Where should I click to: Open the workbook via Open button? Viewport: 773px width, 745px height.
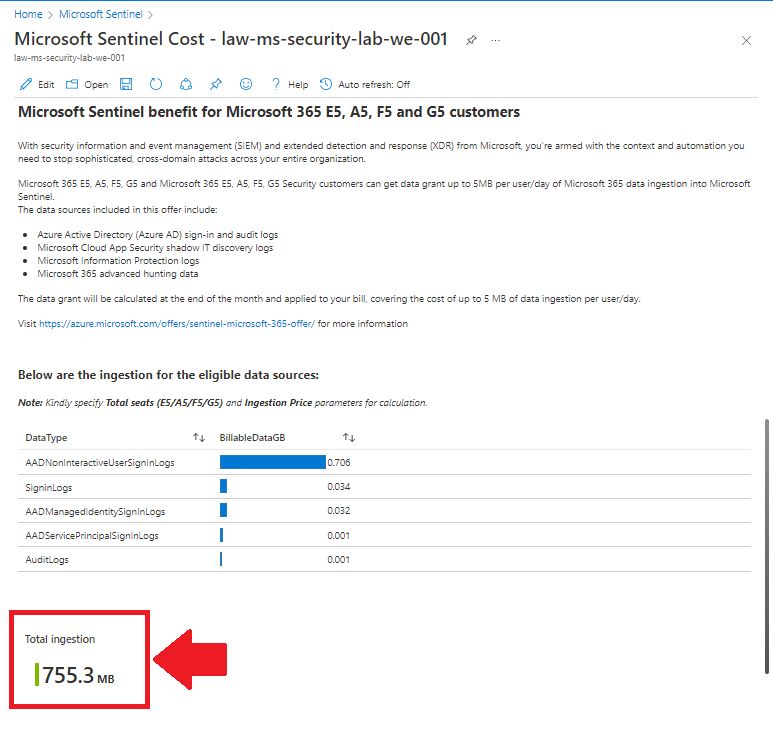(x=87, y=84)
